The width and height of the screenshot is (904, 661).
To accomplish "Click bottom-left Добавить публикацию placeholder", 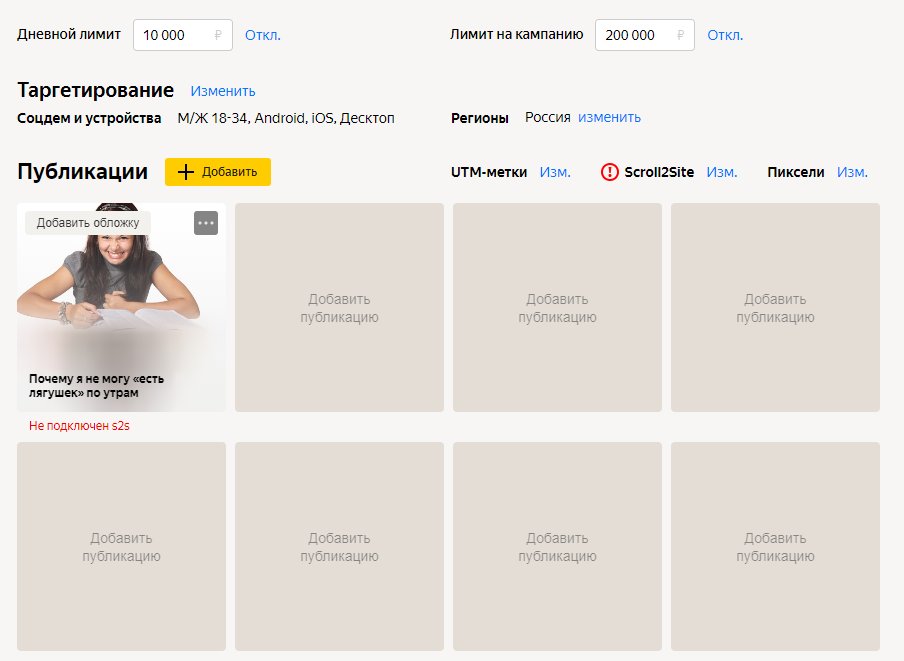I will click(121, 547).
